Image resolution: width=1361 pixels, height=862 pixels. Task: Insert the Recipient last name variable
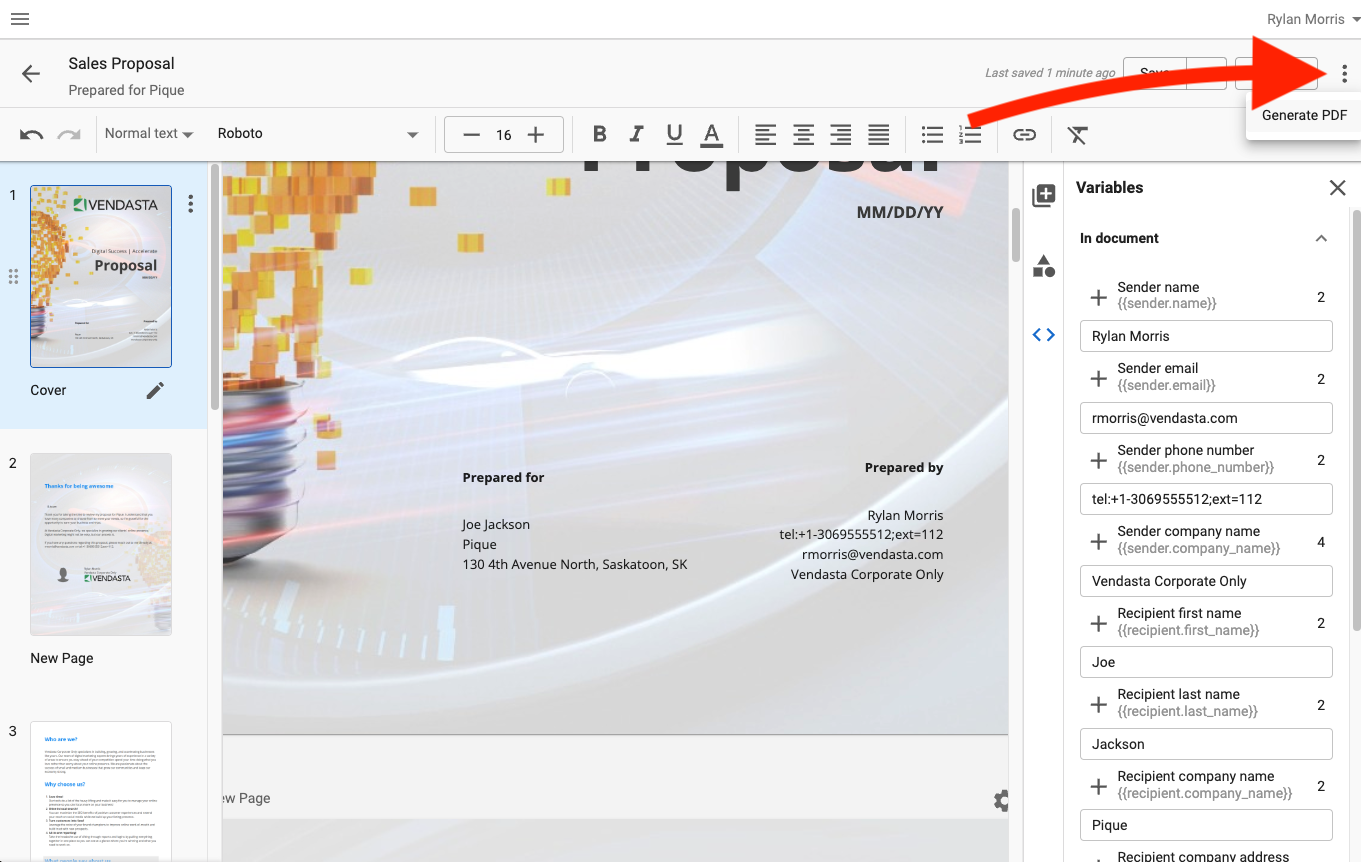pyautogui.click(x=1098, y=704)
